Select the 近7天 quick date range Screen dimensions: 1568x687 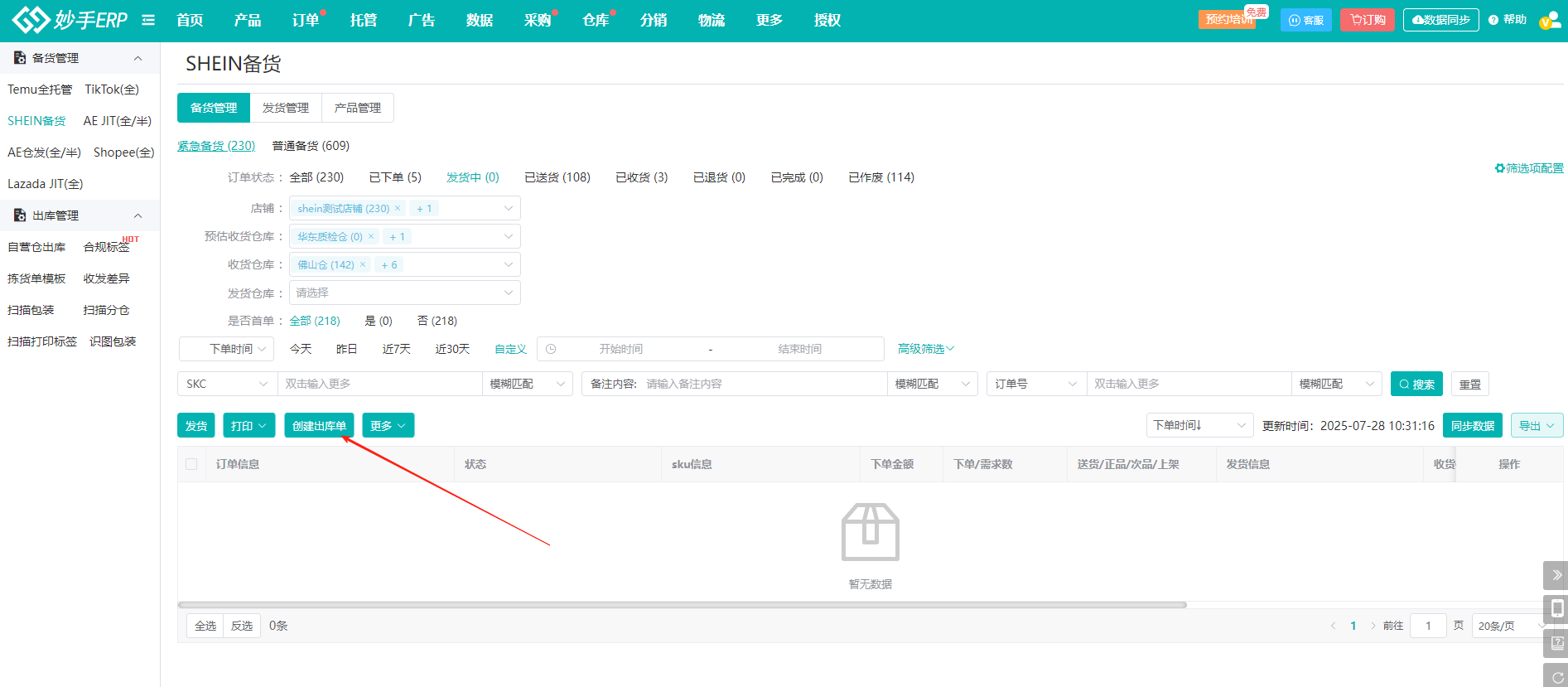[397, 349]
